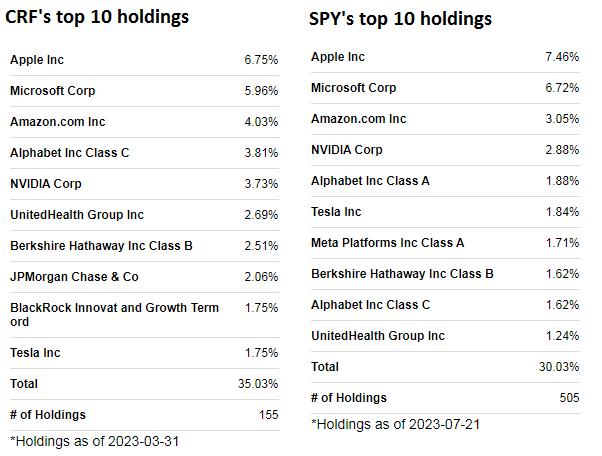602x456 pixels.
Task: Click Alphabet Inc Class C in CRF's table
Action: (x=69, y=153)
